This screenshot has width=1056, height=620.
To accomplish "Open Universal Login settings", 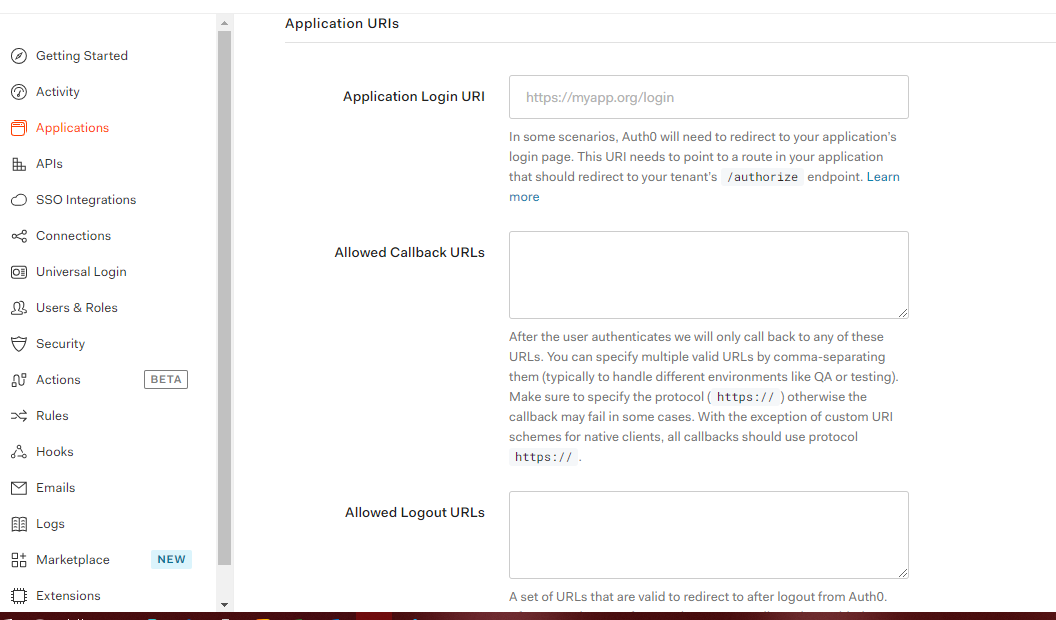I will point(81,272).
